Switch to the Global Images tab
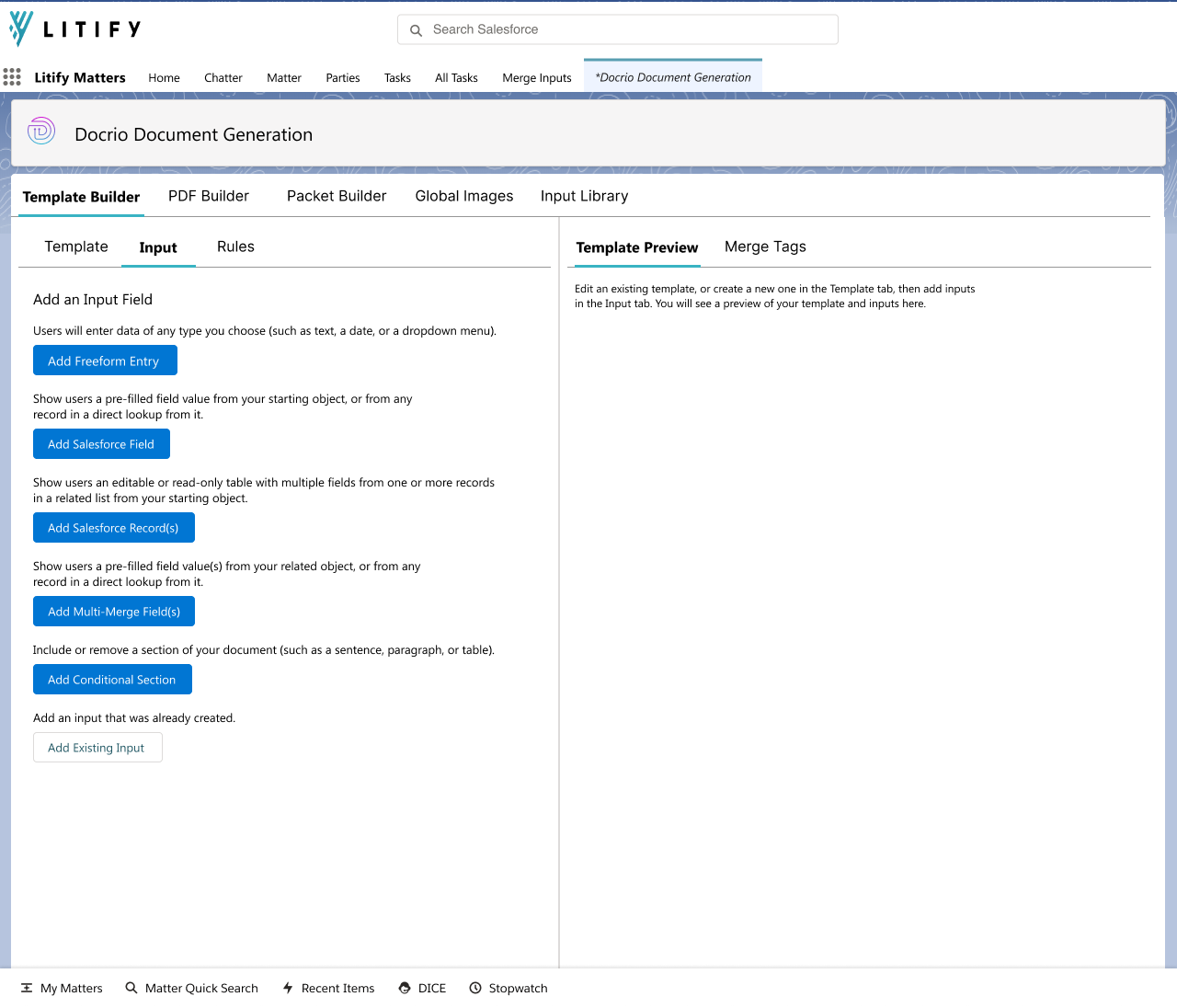The image size is (1177, 1008). point(464,196)
